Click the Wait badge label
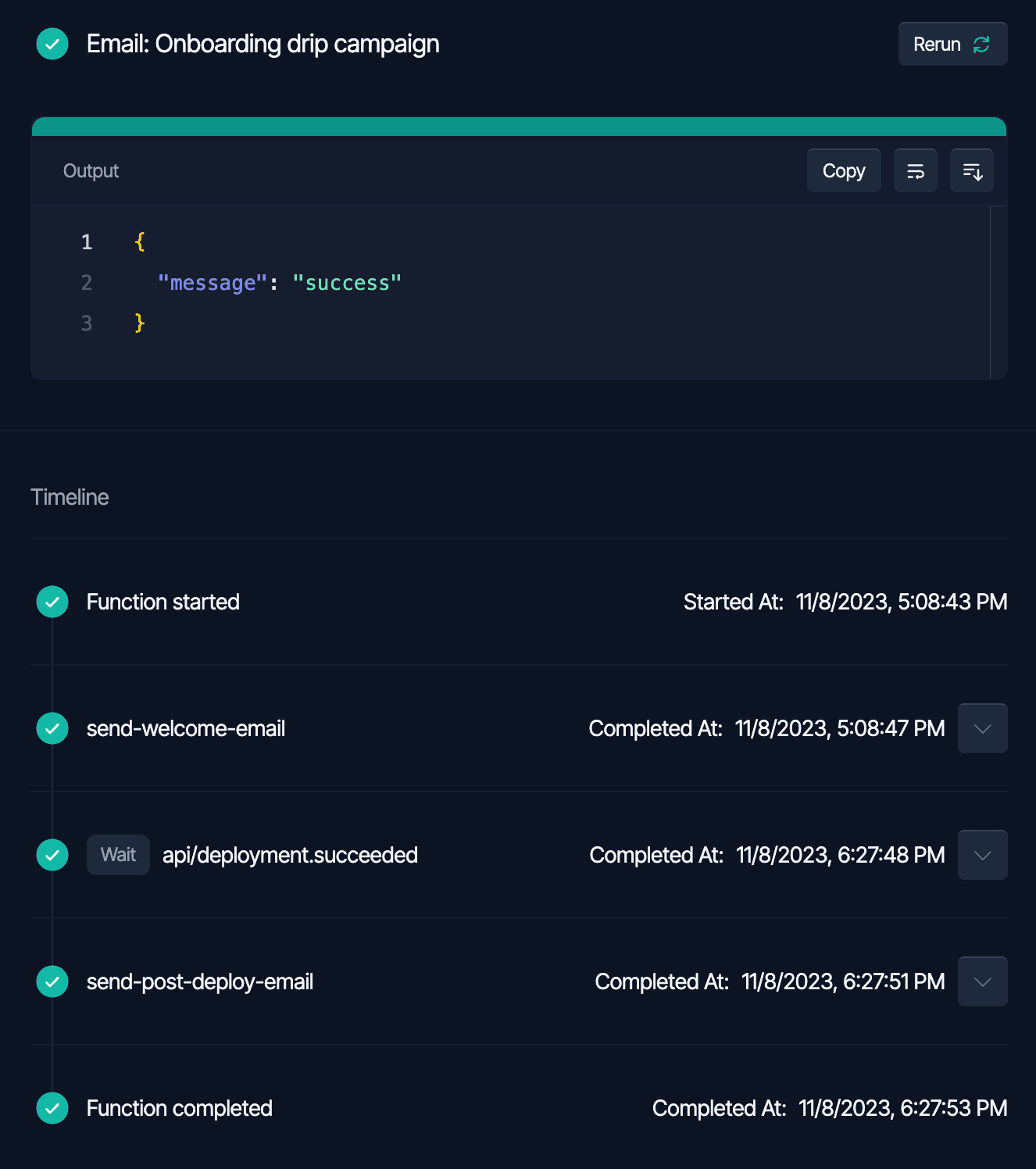 coord(118,855)
